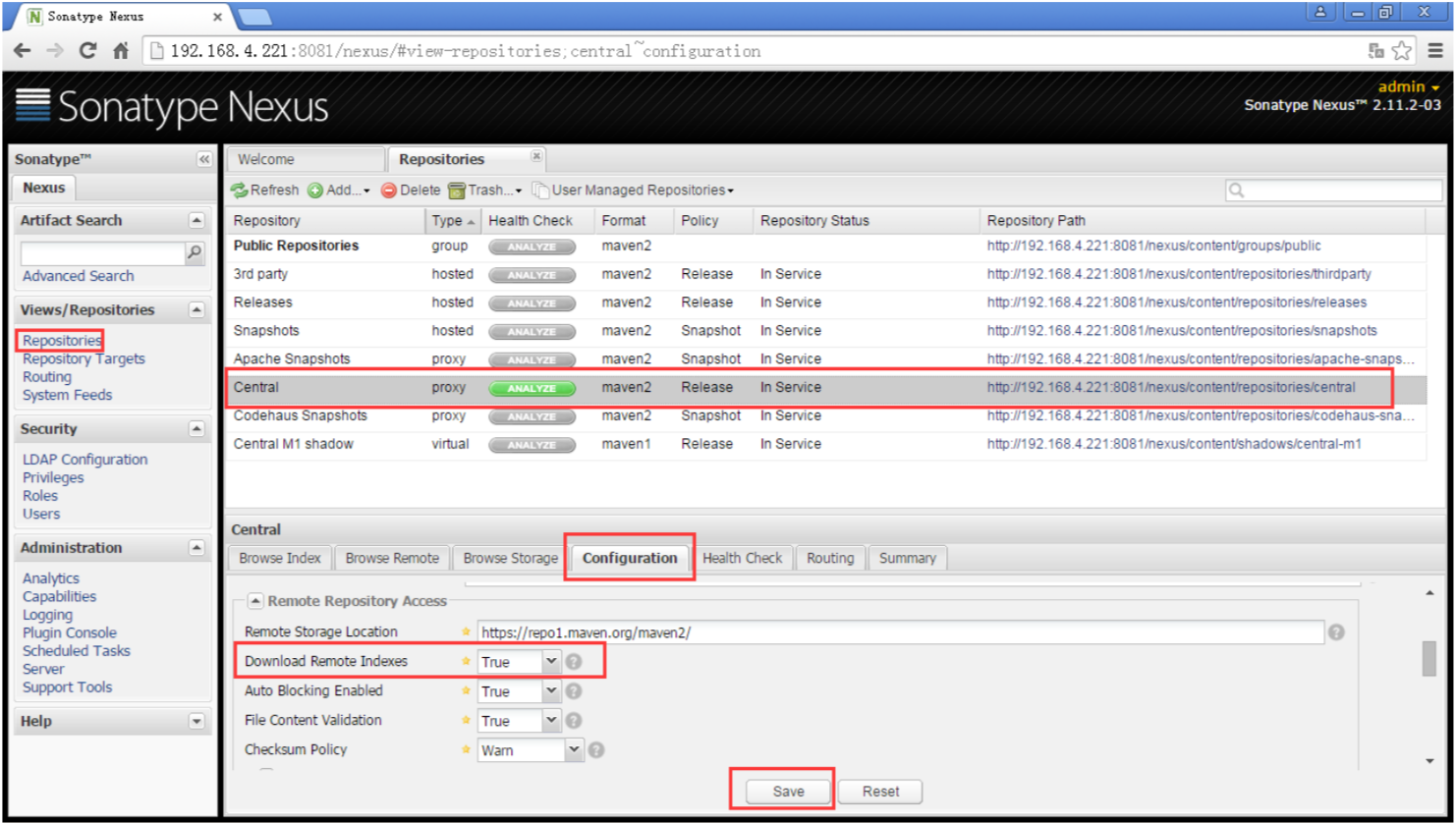
Task: Click Remote Storage Location field
Action: click(901, 632)
